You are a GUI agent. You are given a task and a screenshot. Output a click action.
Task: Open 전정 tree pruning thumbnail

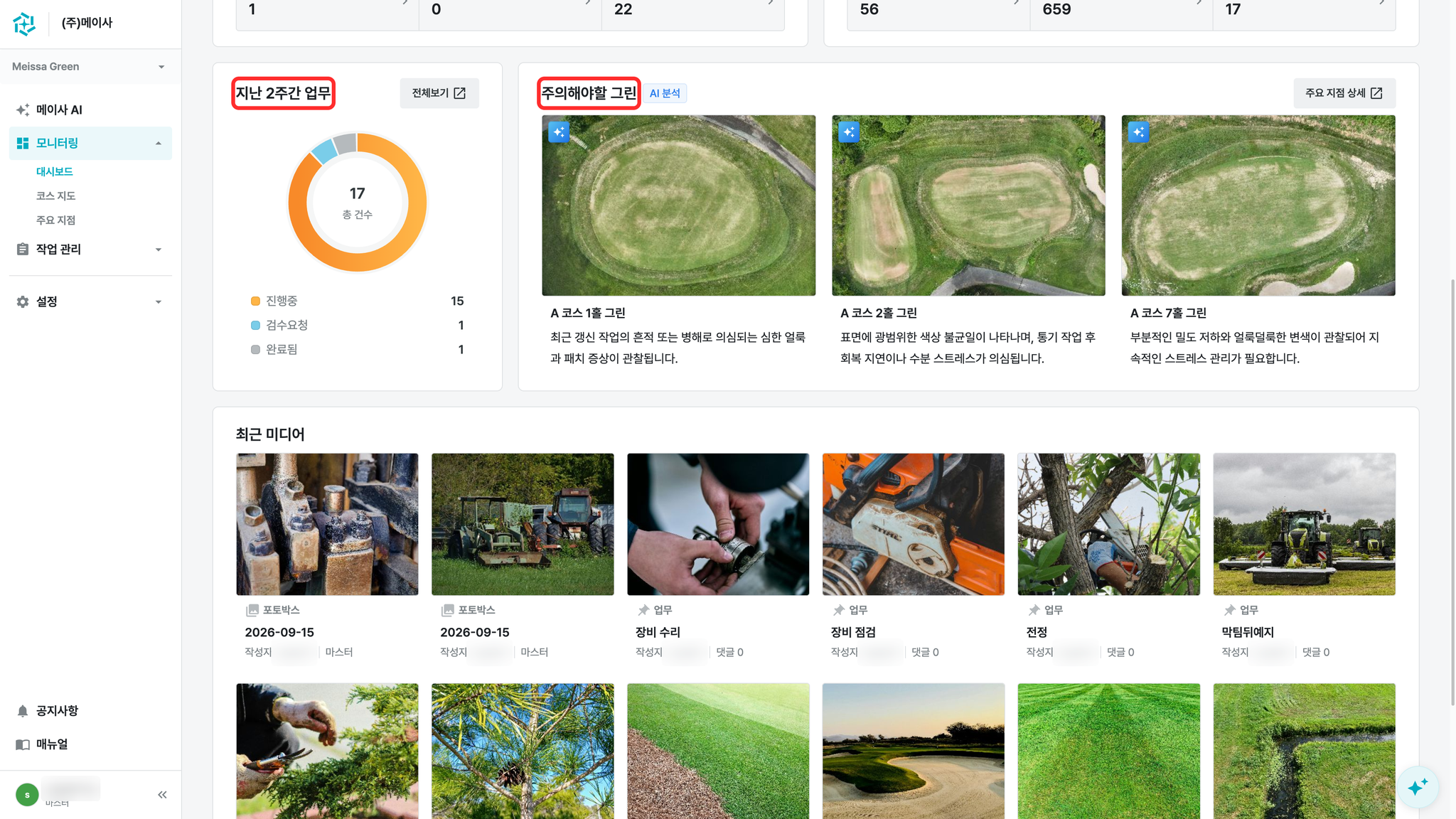pyautogui.click(x=1109, y=524)
